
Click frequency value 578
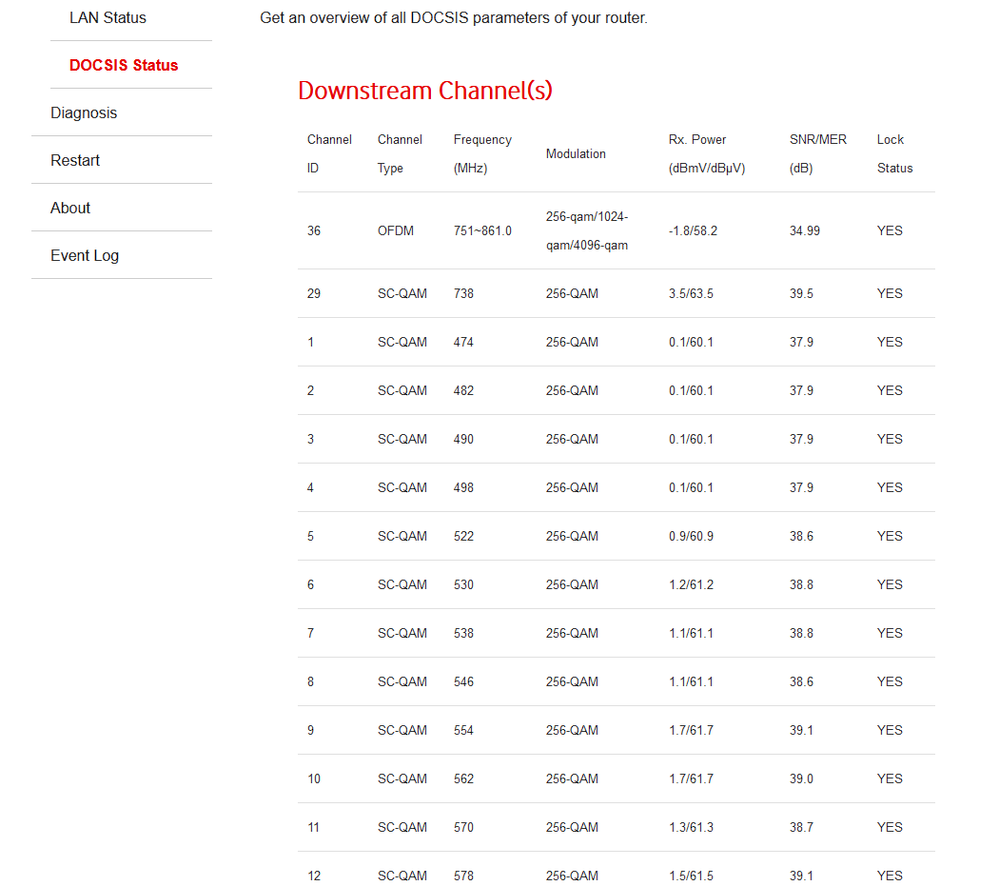point(463,876)
